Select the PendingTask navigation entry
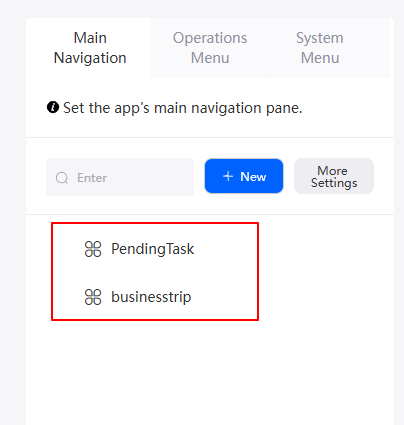 pos(155,249)
